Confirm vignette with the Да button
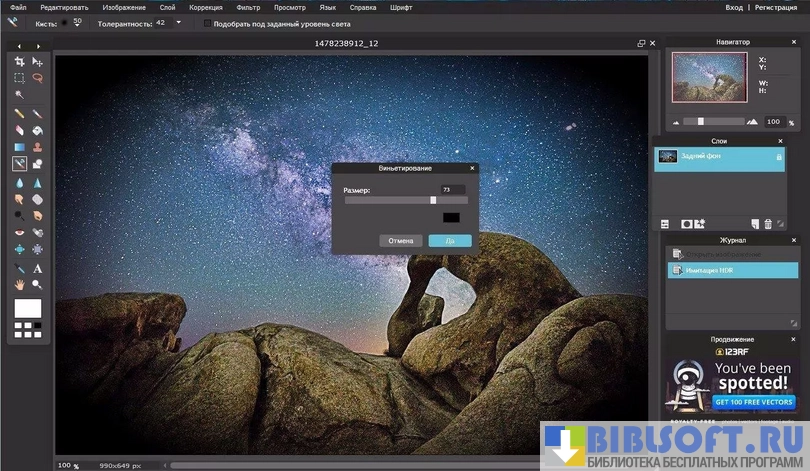Screen dimensions: 810x471 449,241
